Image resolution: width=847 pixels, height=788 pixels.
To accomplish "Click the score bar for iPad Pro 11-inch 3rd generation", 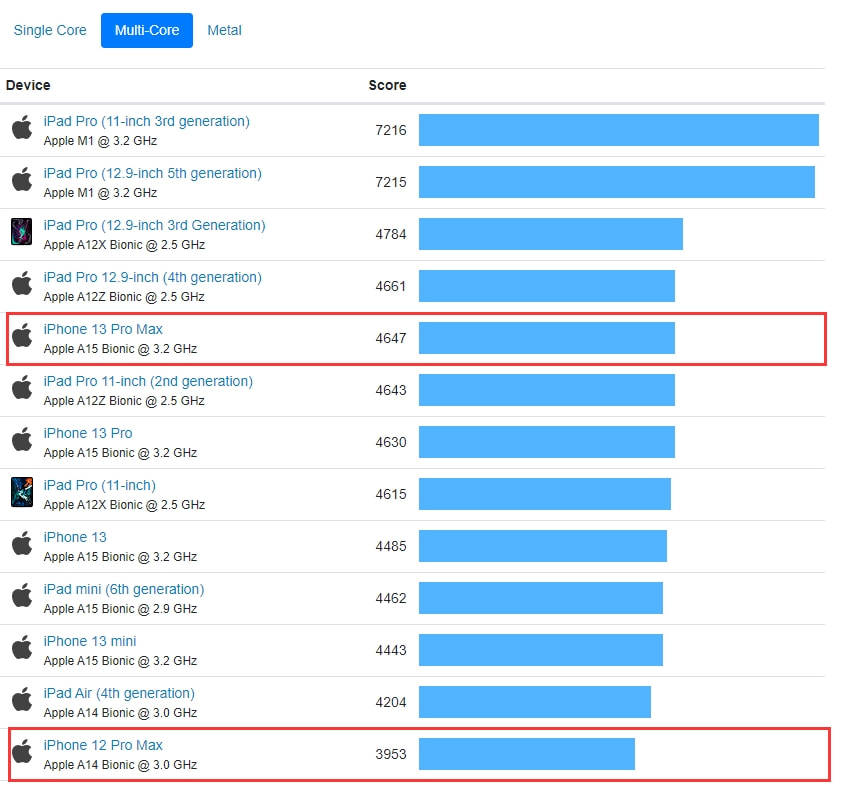I will 619,130.
